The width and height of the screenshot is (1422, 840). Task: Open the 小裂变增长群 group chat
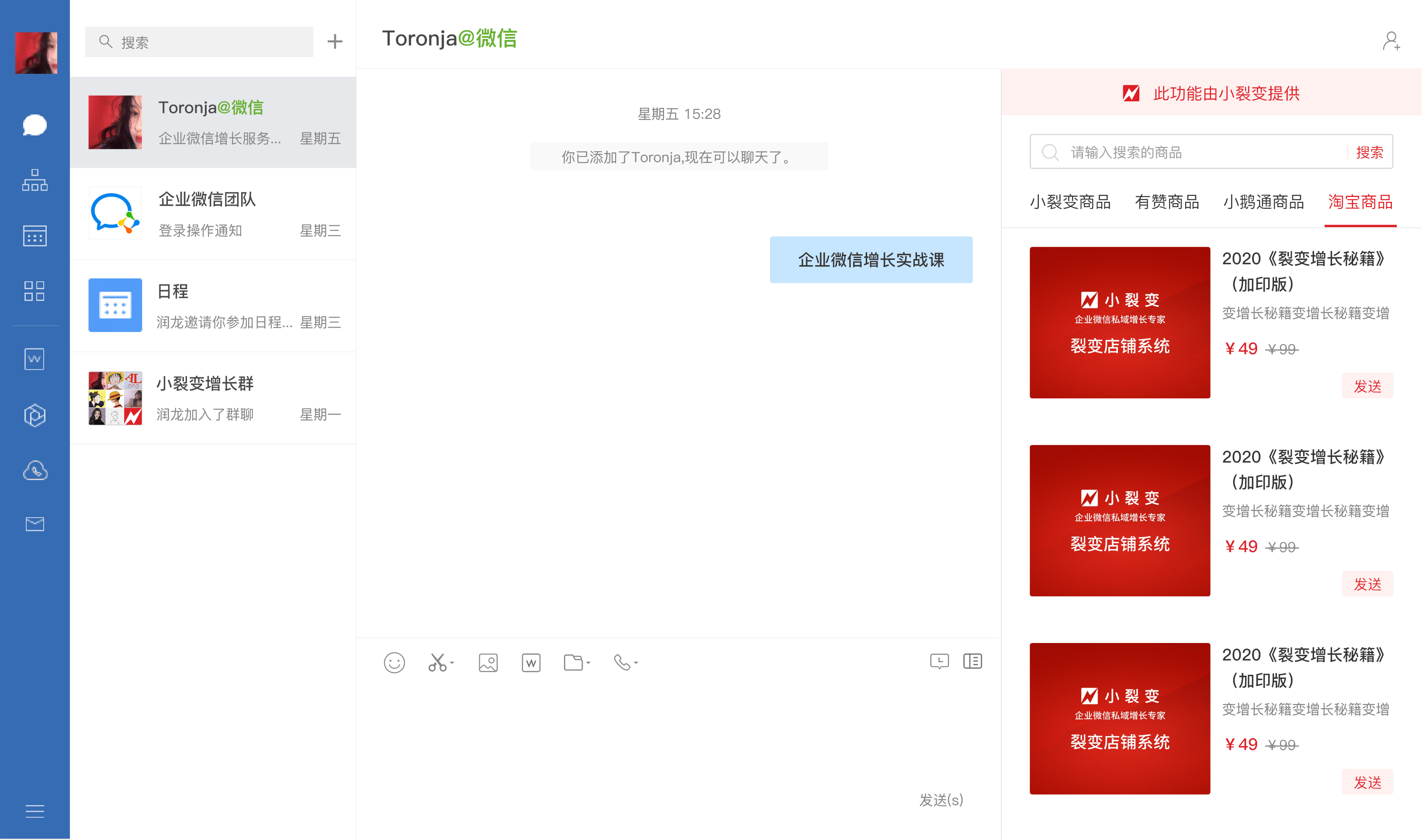(x=213, y=398)
